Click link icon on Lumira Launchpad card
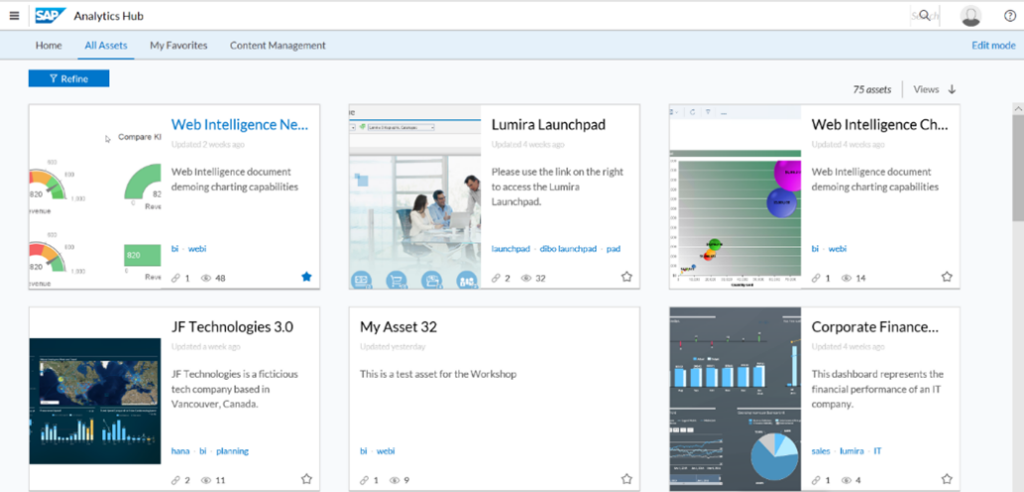 496,278
